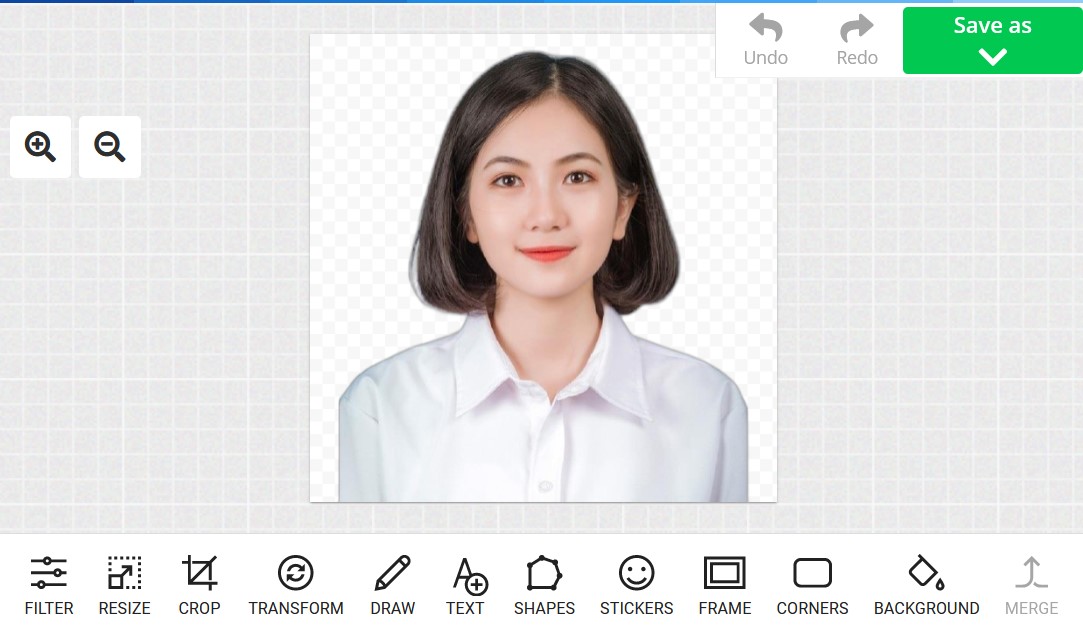Open the Corners tool
This screenshot has height=632, width=1083.
(812, 583)
